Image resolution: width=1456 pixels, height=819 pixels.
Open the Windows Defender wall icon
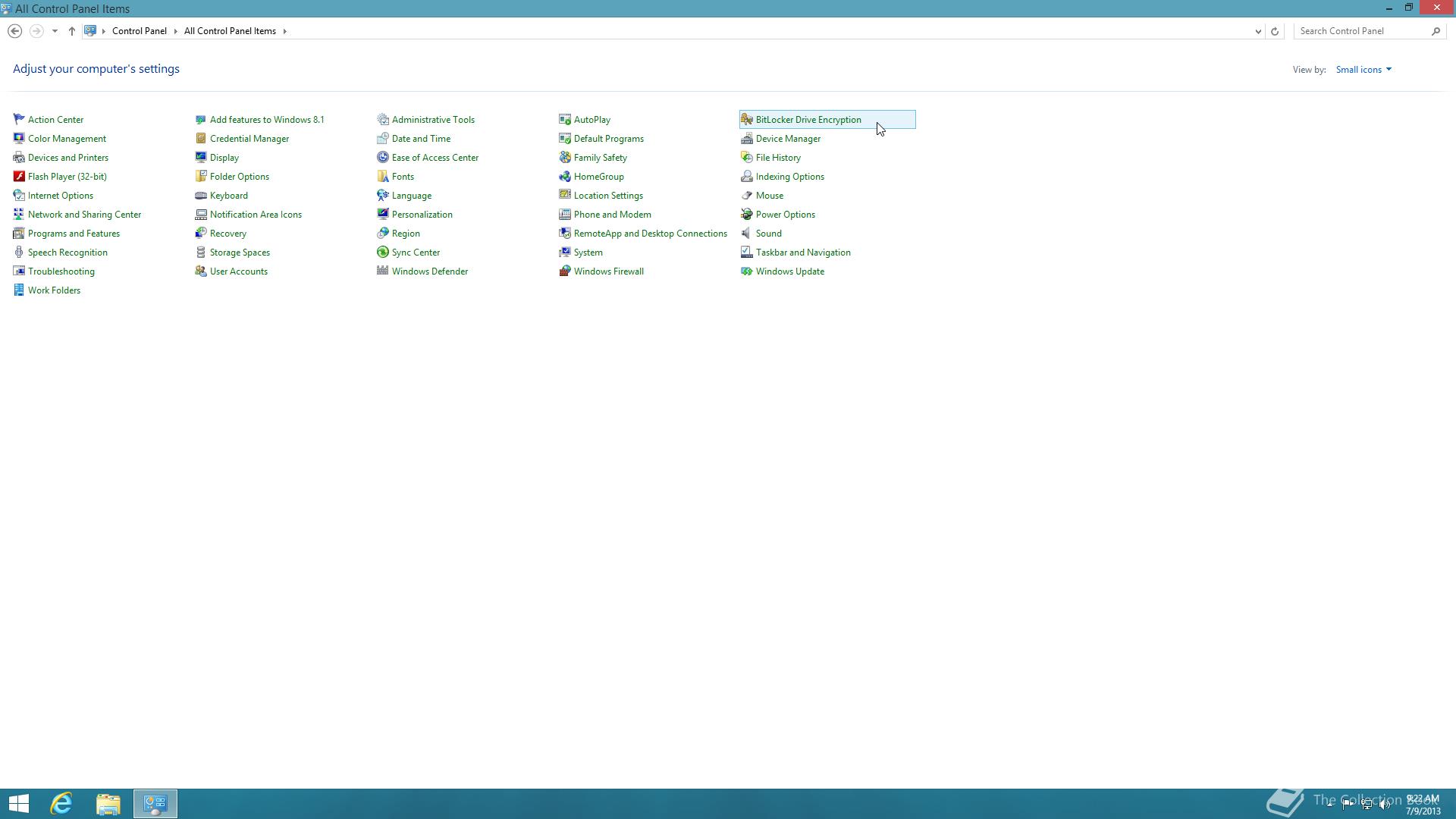click(383, 271)
